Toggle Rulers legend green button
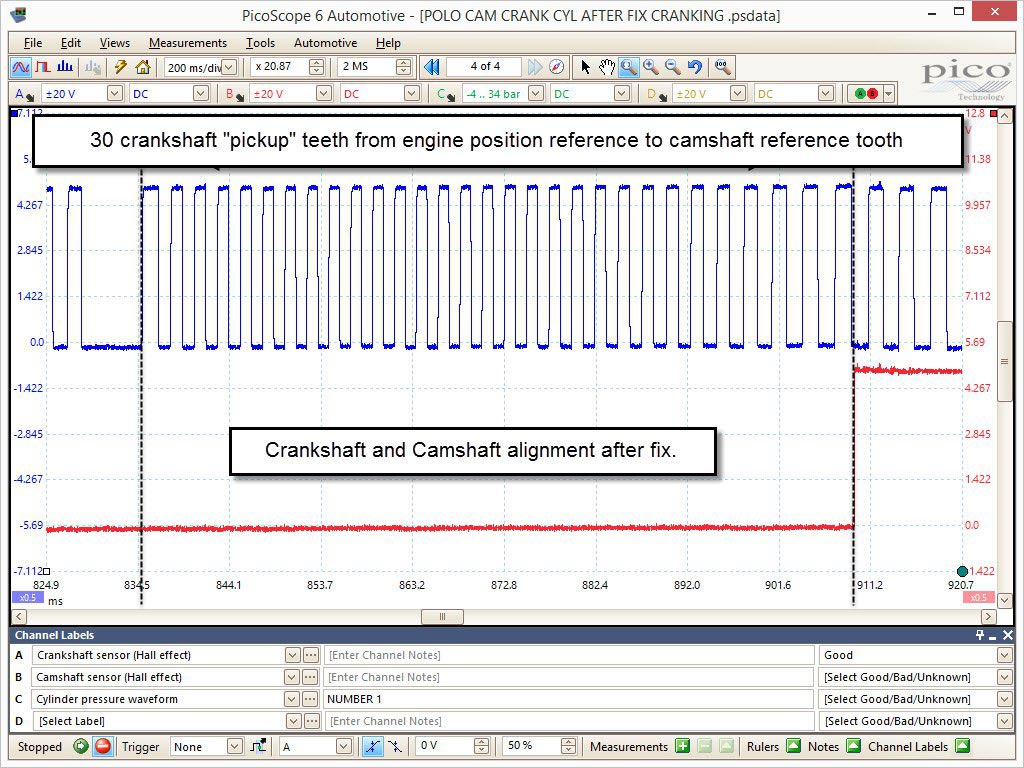 [793, 746]
